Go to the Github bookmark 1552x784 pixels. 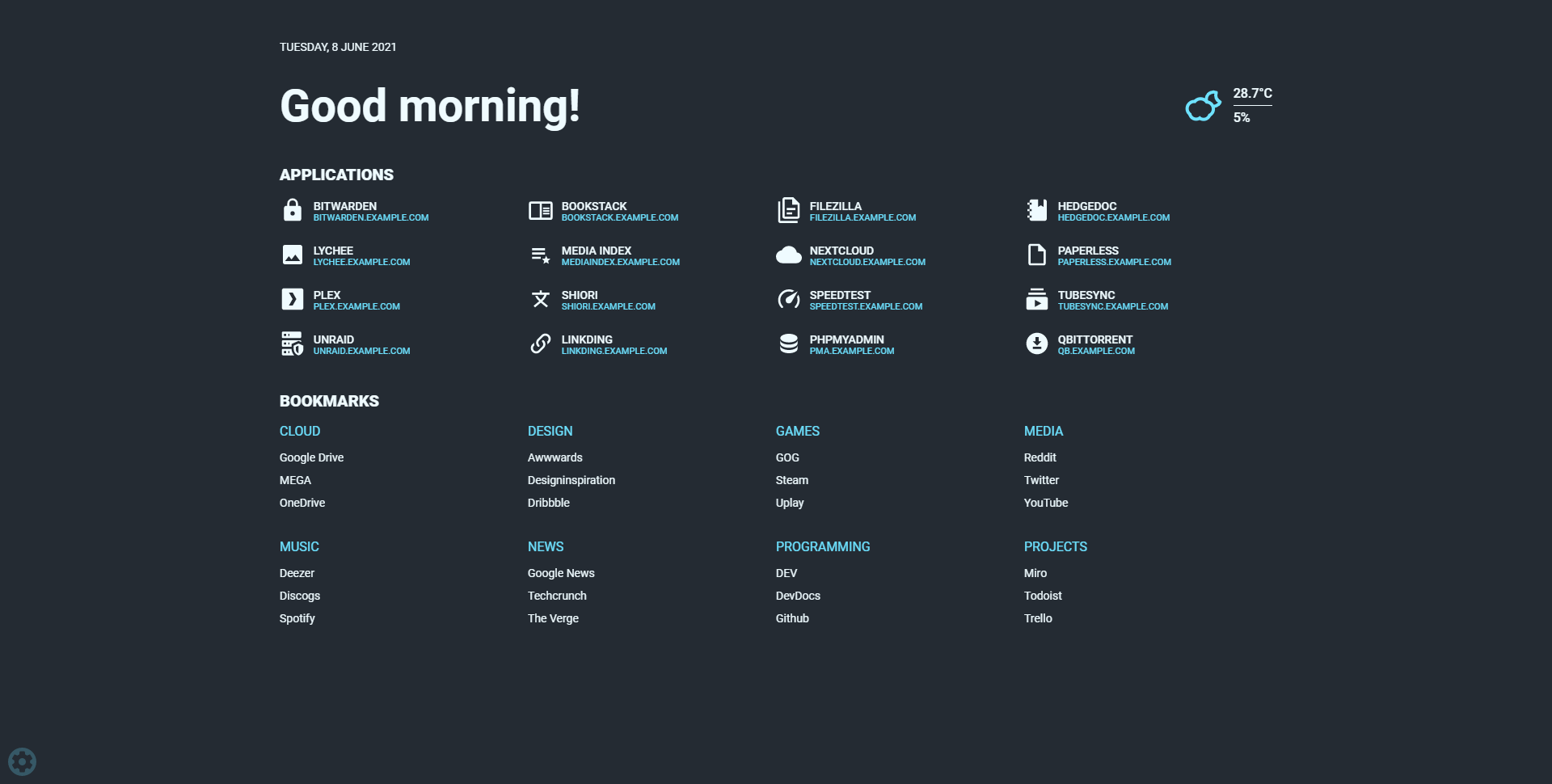pyautogui.click(x=792, y=618)
